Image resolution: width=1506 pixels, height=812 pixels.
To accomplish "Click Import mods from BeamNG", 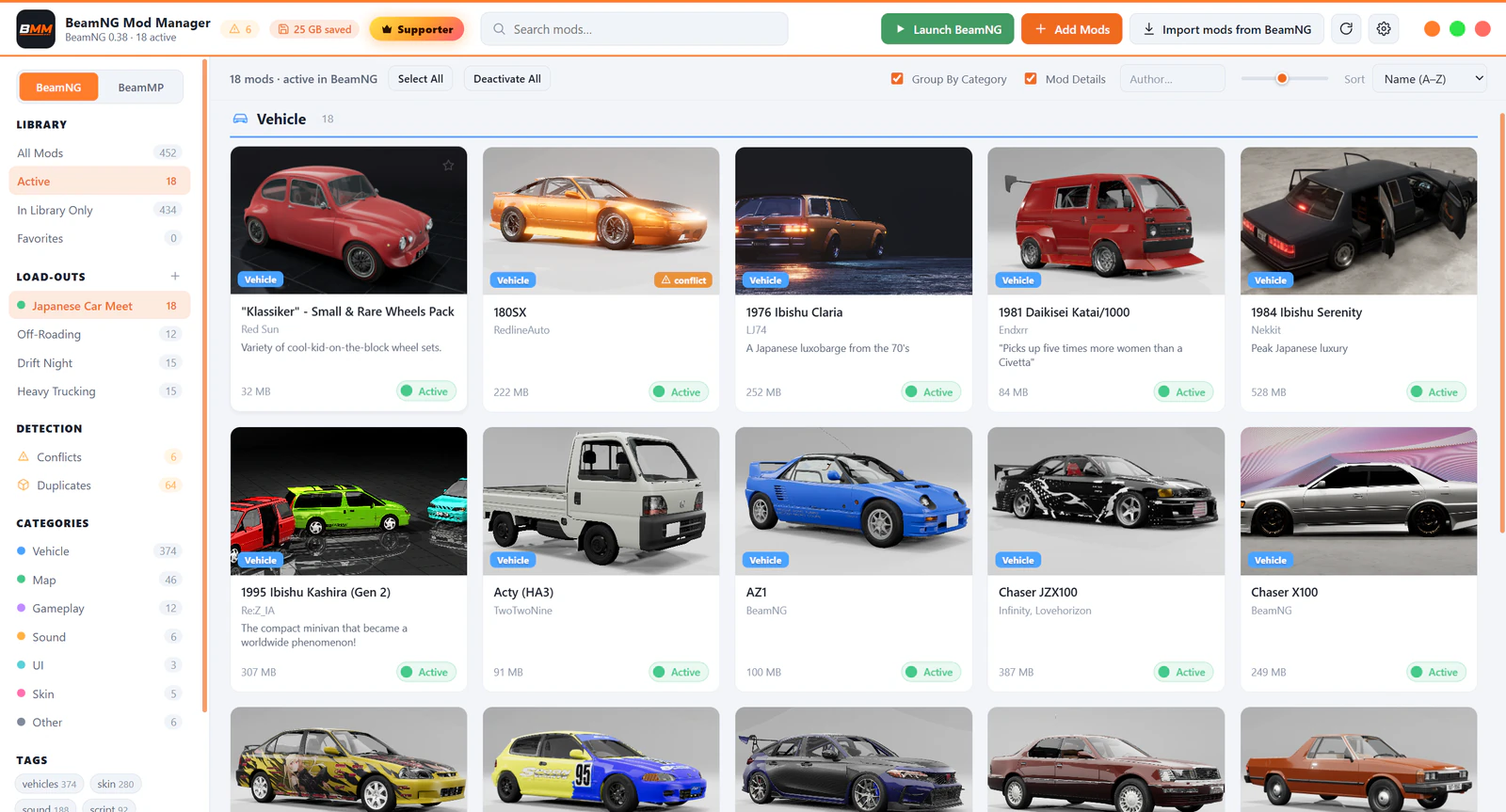I will [x=1226, y=29].
